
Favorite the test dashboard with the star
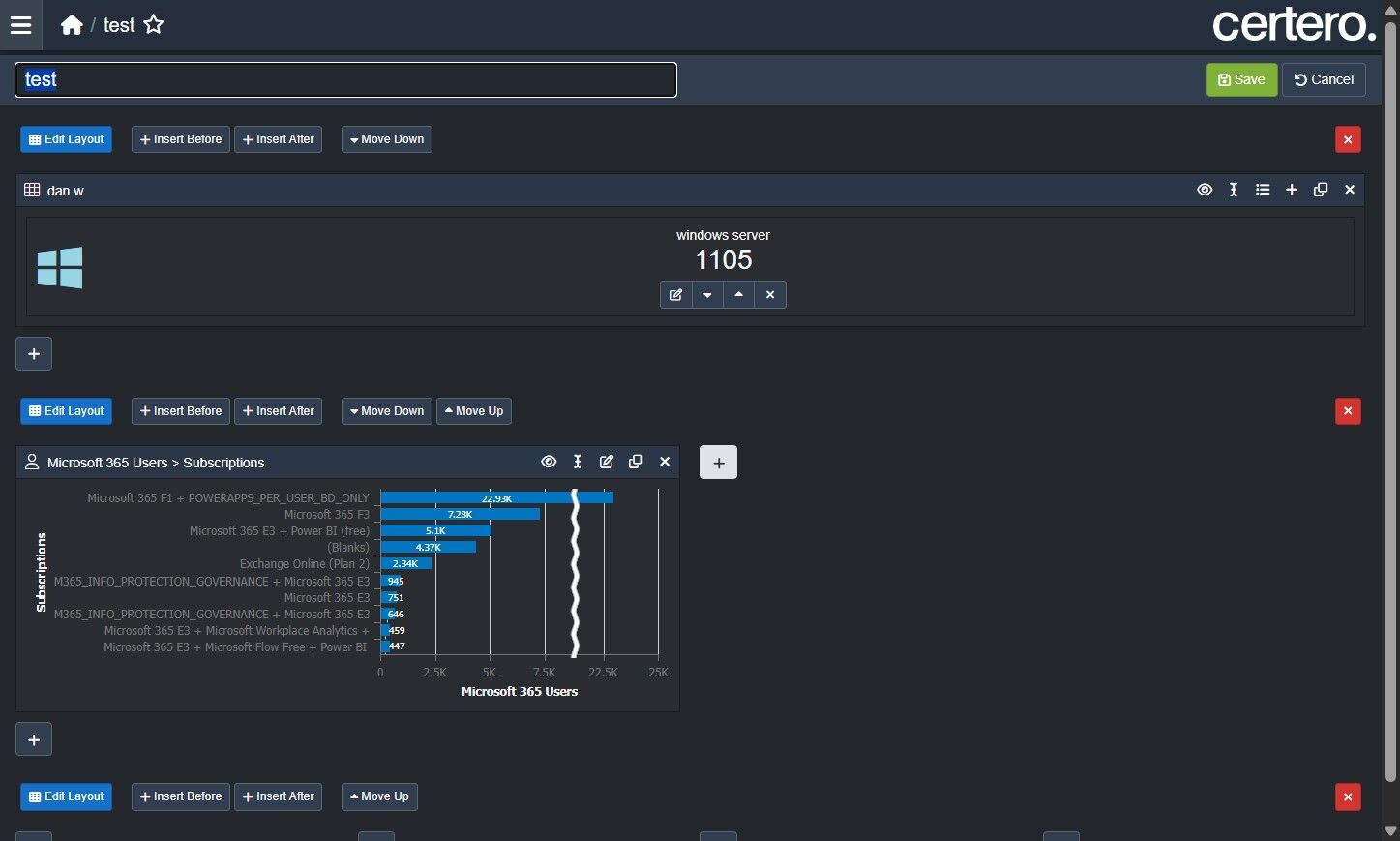pos(154,25)
